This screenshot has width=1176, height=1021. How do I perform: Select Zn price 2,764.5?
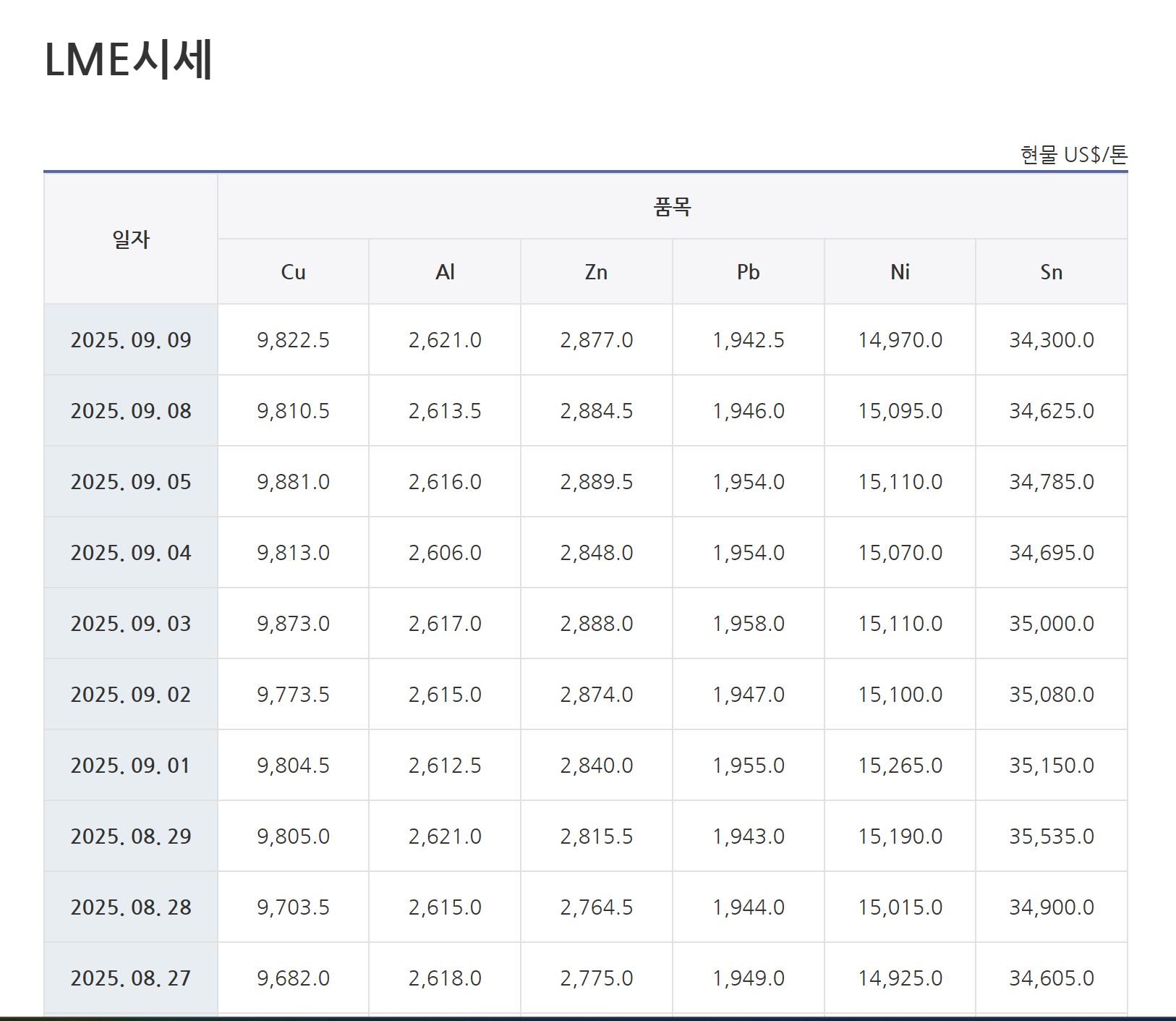pyautogui.click(x=596, y=907)
